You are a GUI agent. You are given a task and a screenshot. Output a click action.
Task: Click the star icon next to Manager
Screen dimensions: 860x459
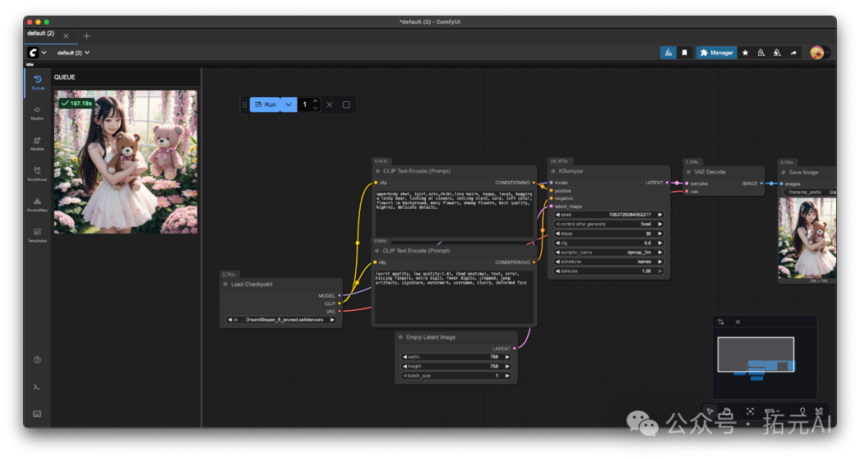[745, 53]
